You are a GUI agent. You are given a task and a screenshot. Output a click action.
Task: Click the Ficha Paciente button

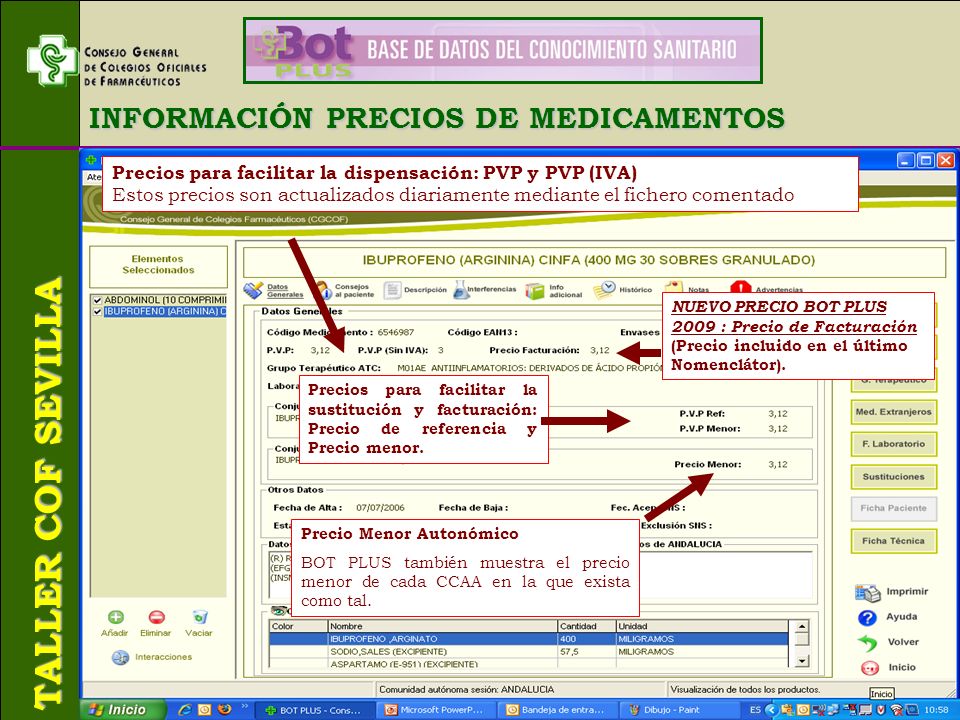893,508
